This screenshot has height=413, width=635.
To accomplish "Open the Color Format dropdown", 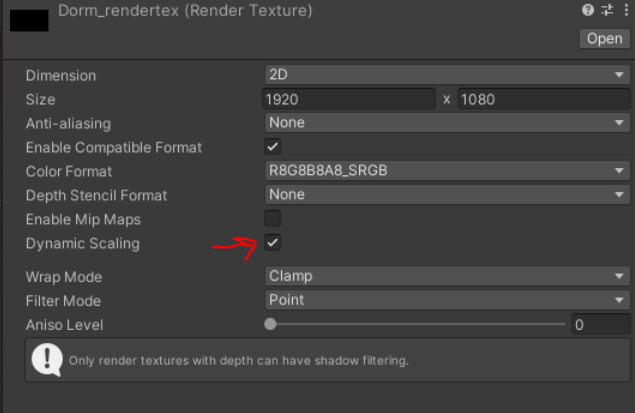I will coord(446,171).
